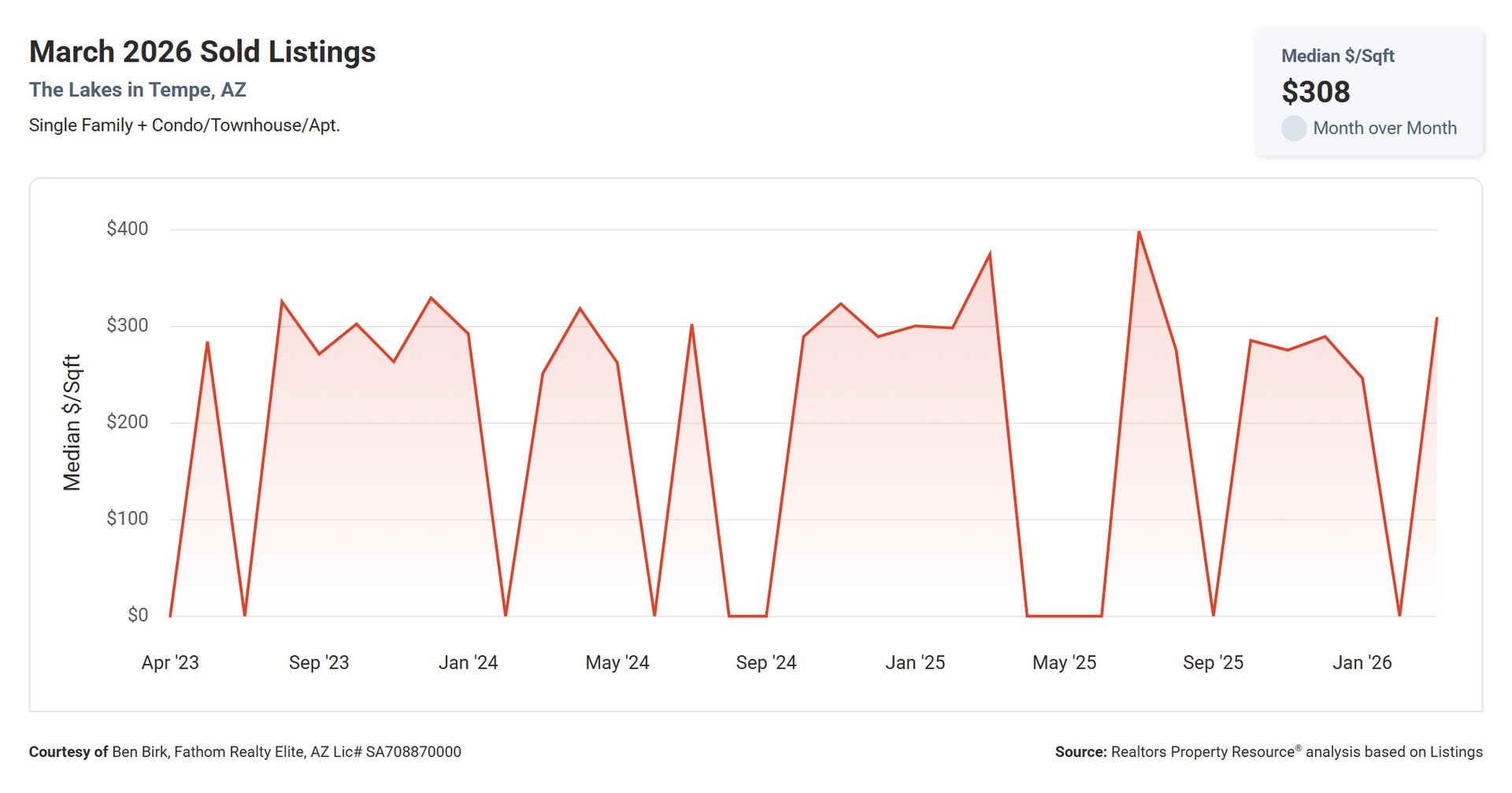
Task: Select the Jan '26 x-axis label
Action: [1362, 663]
